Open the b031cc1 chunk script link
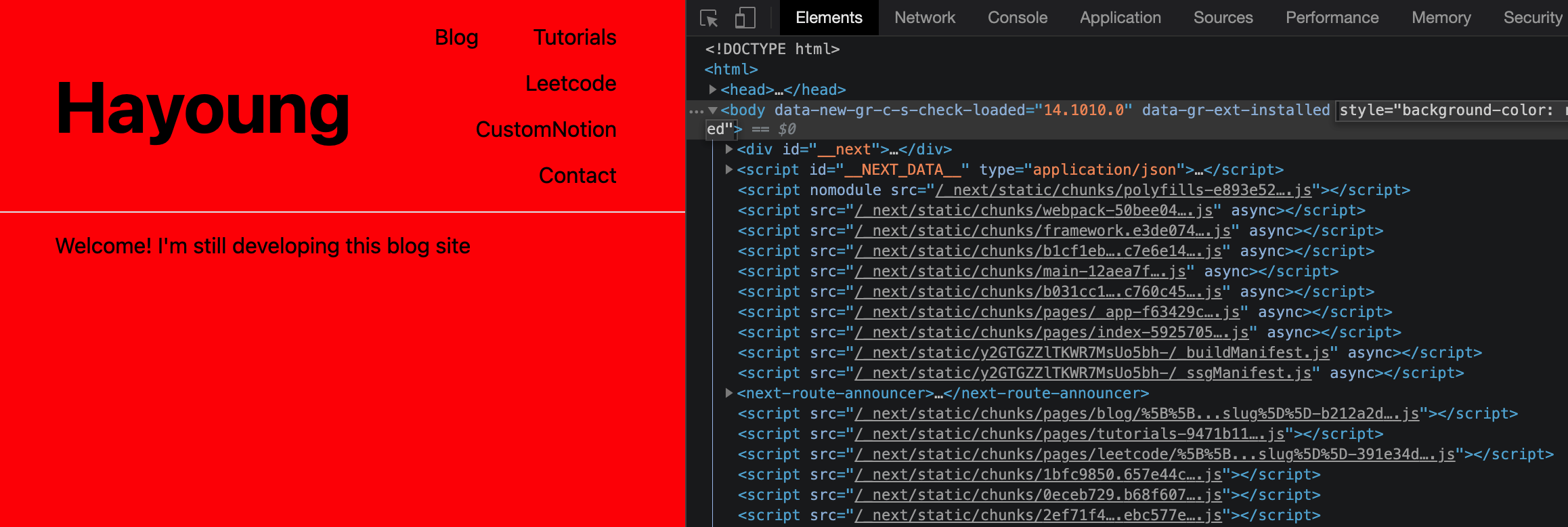The height and width of the screenshot is (527, 1568). [1039, 292]
